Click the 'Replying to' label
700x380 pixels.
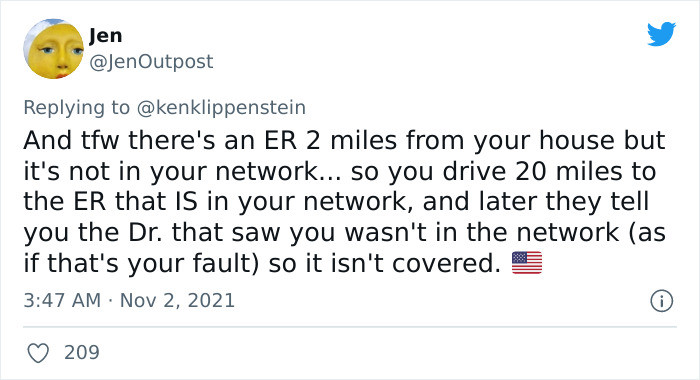tap(76, 108)
